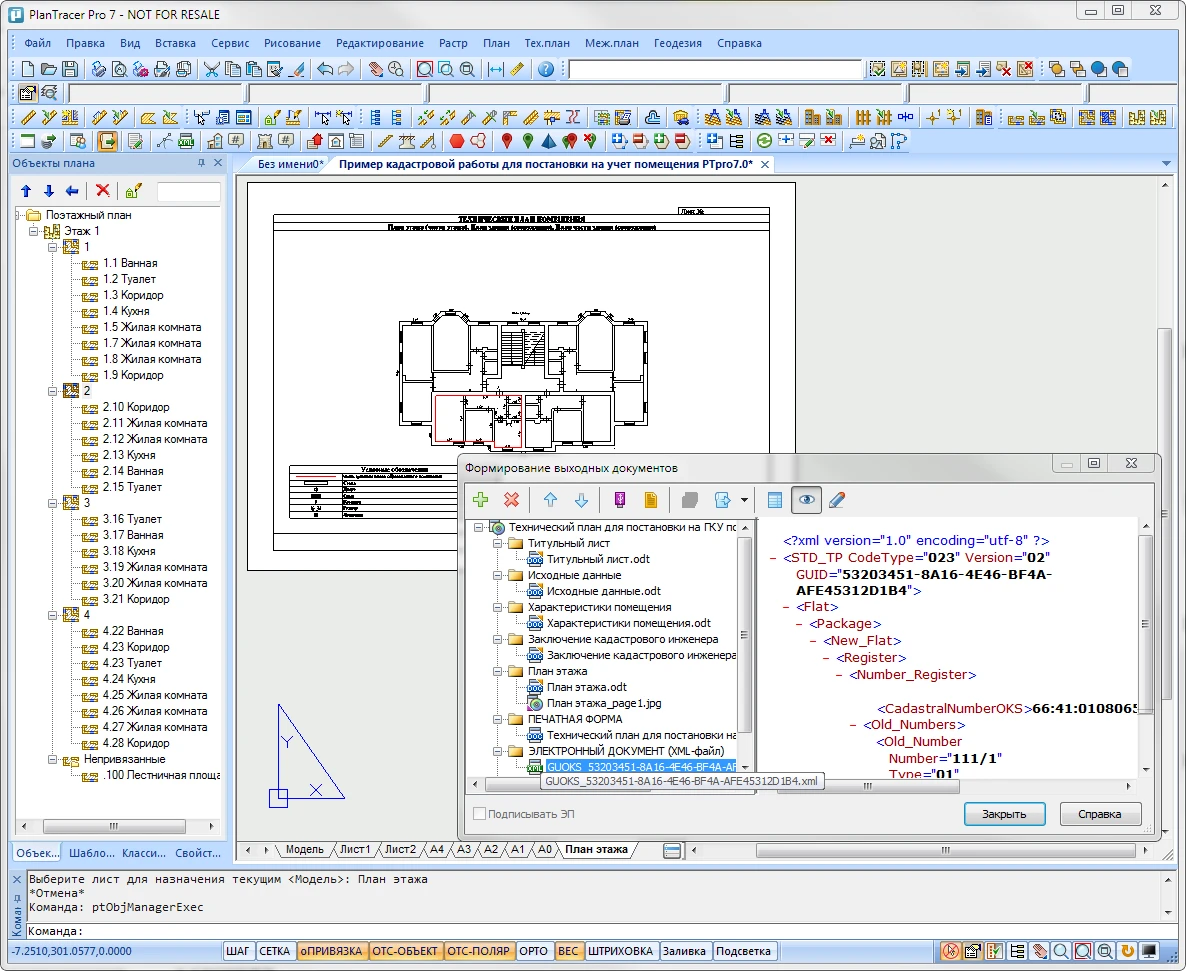Open the export dropdown arrow in dialog toolbar
Viewport: 1186px width, 971px height.
[x=745, y=500]
